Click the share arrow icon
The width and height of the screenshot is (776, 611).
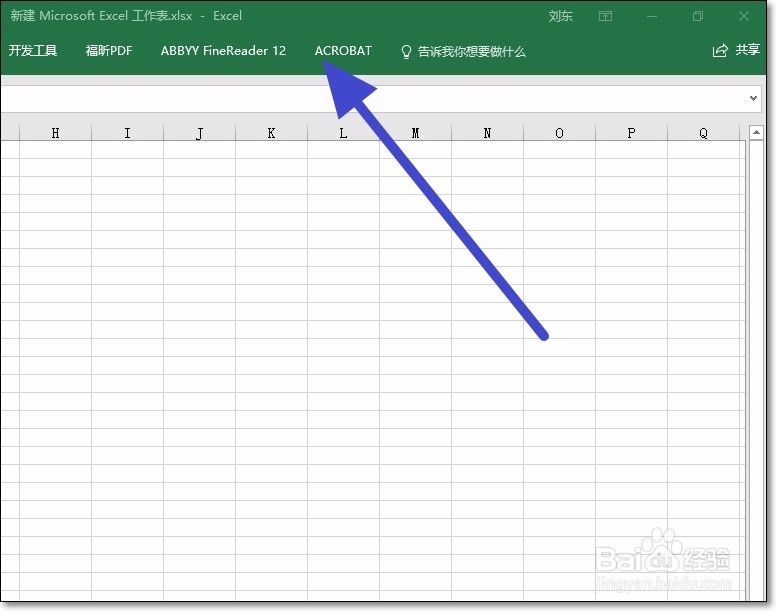(720, 50)
